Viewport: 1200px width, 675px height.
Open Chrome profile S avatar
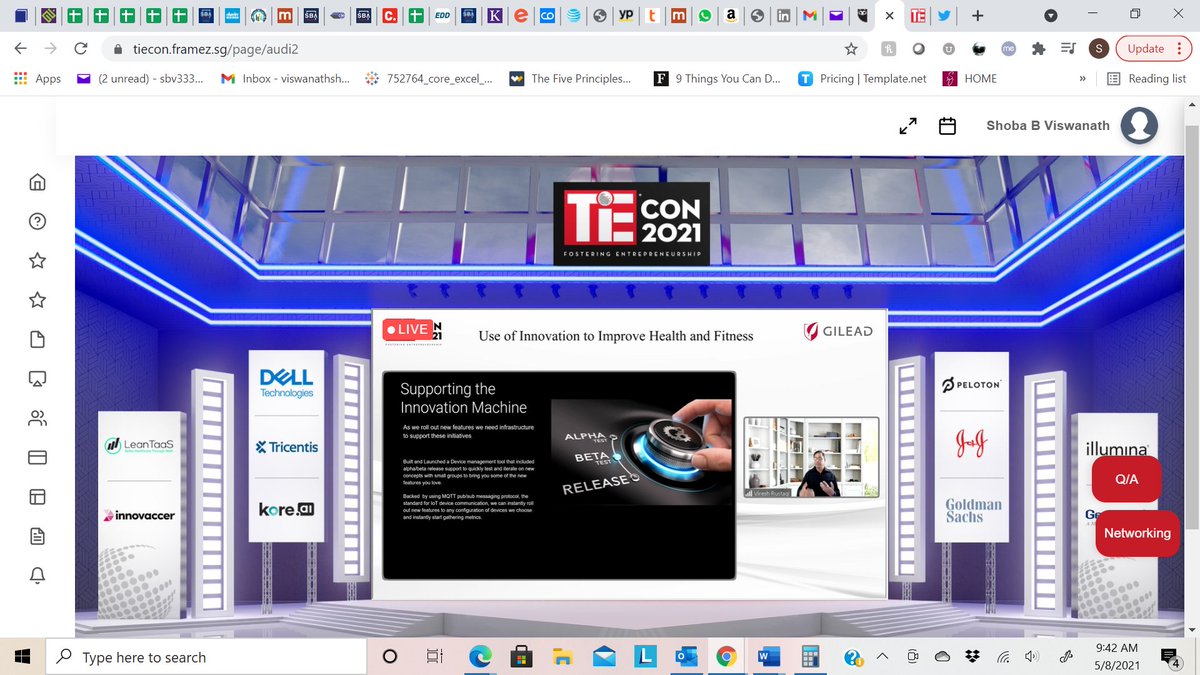click(1099, 49)
